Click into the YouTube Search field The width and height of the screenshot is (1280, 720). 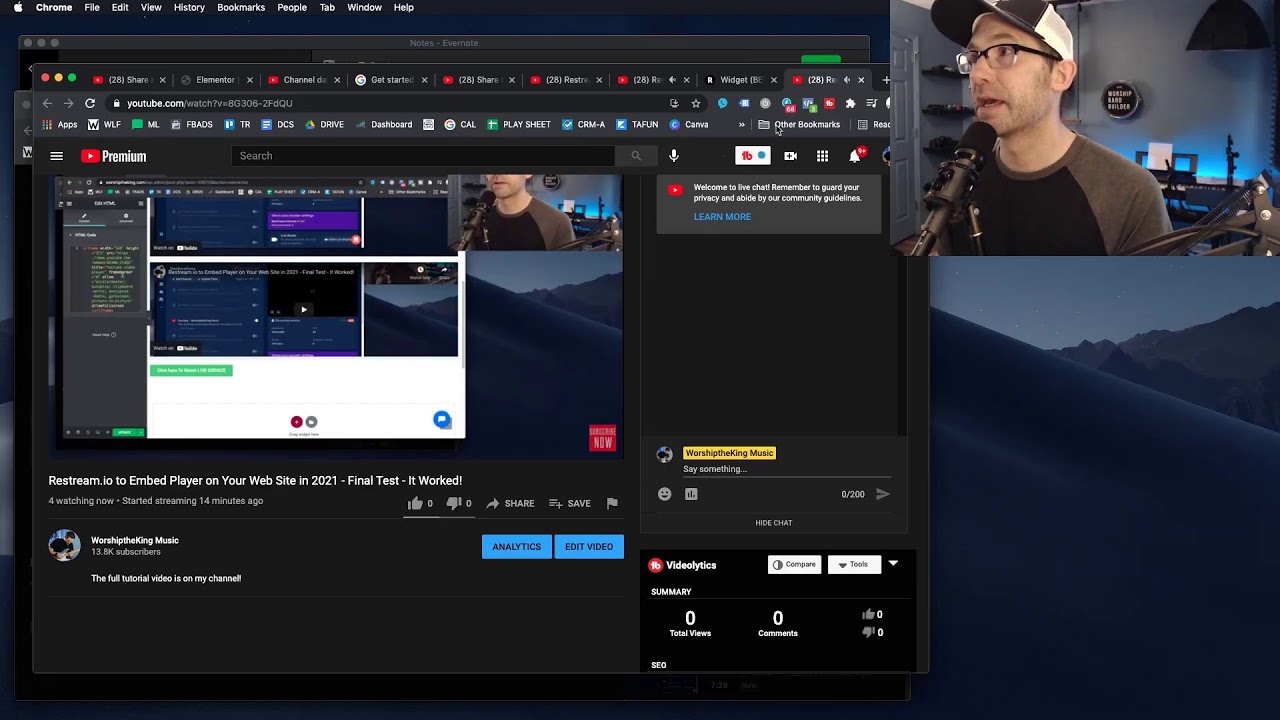(x=425, y=156)
